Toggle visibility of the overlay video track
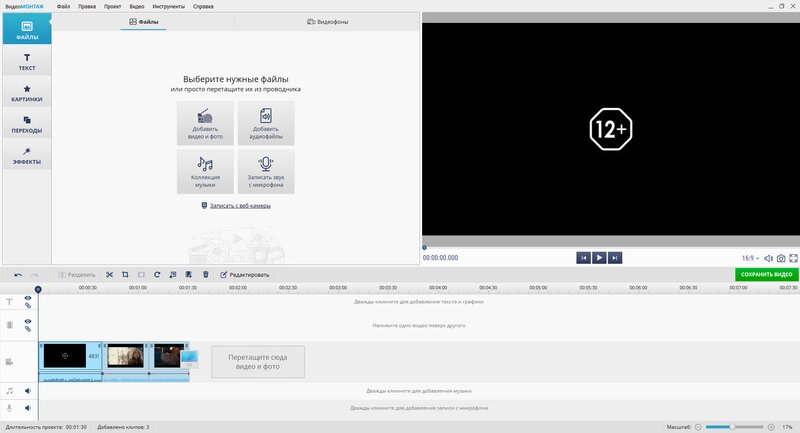Image resolution: width=800 pixels, height=433 pixels. [x=28, y=321]
